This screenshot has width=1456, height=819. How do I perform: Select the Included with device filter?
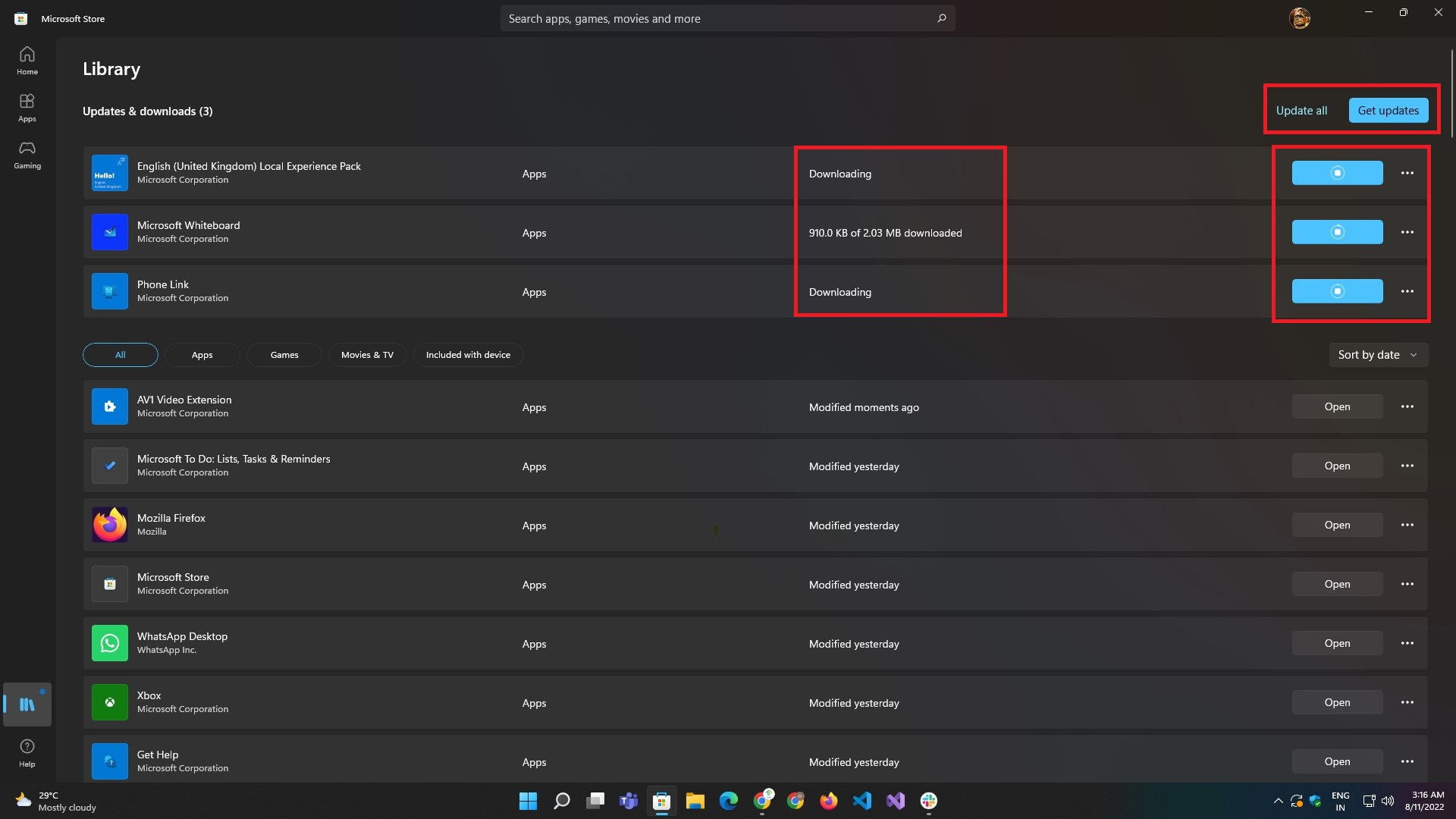pos(468,355)
